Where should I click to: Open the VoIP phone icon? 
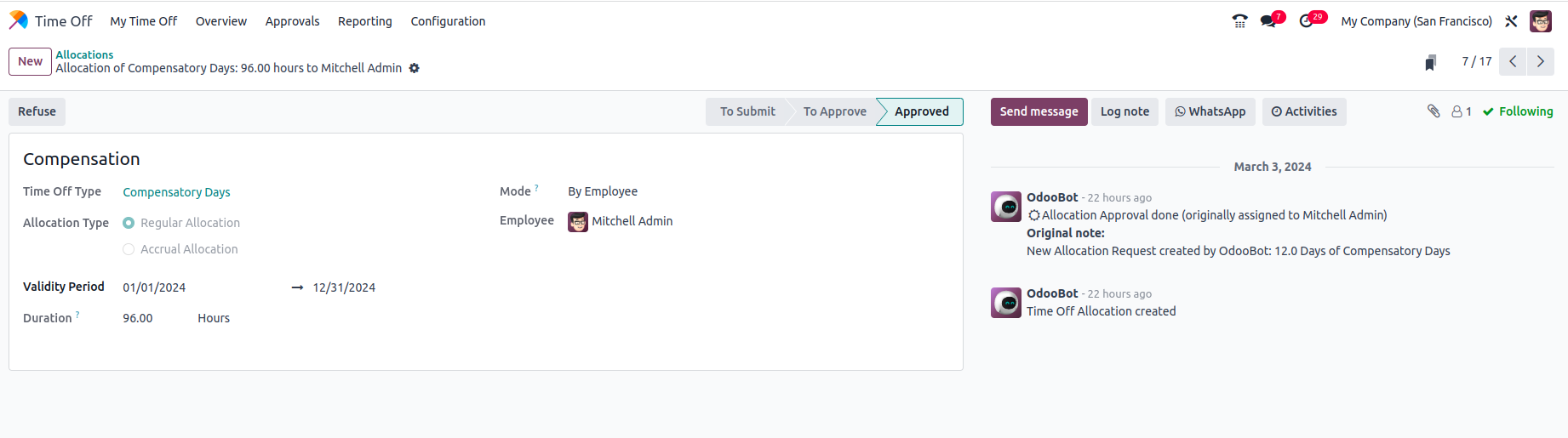coord(1239,21)
